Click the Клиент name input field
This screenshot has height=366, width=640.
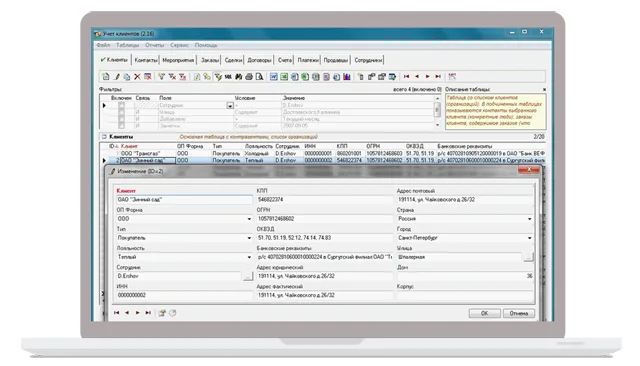pos(184,200)
